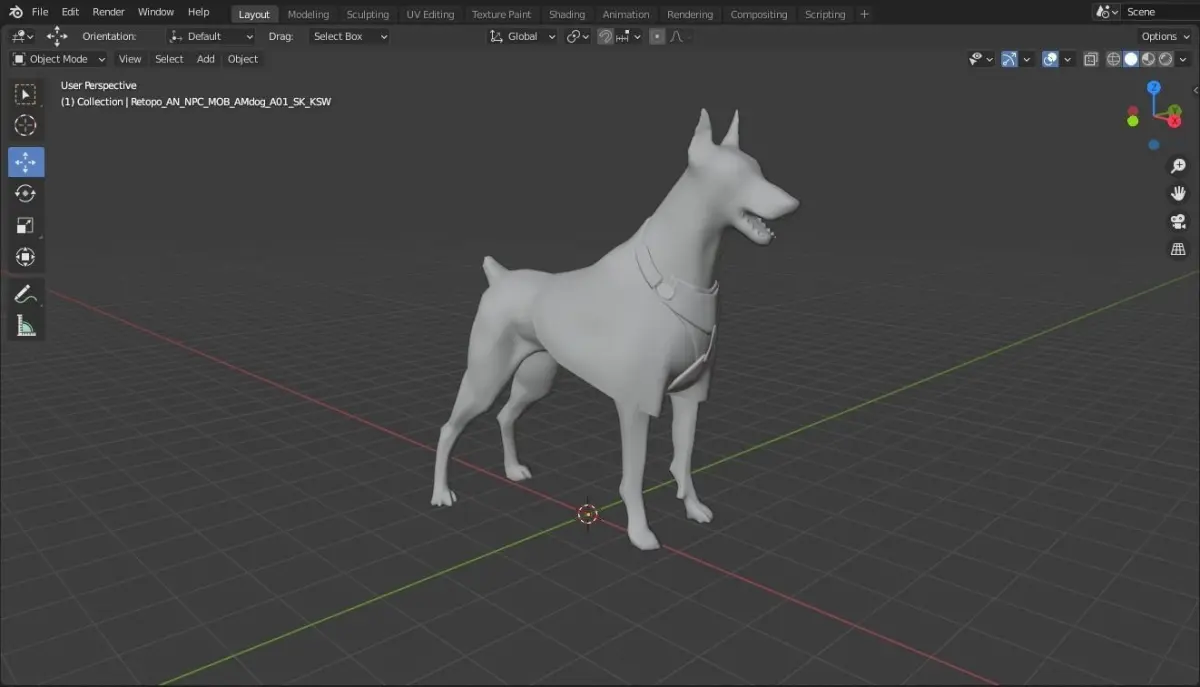
Task: Choose the Move tool
Action: click(x=26, y=162)
